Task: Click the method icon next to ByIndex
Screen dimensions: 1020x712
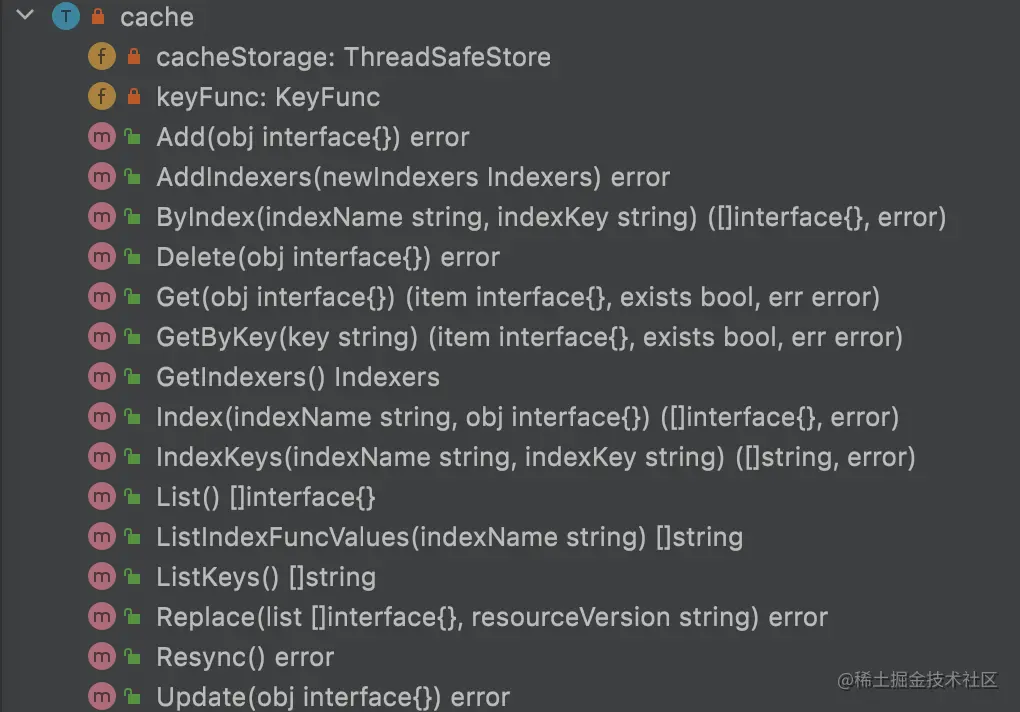Action: pyautogui.click(x=102, y=217)
